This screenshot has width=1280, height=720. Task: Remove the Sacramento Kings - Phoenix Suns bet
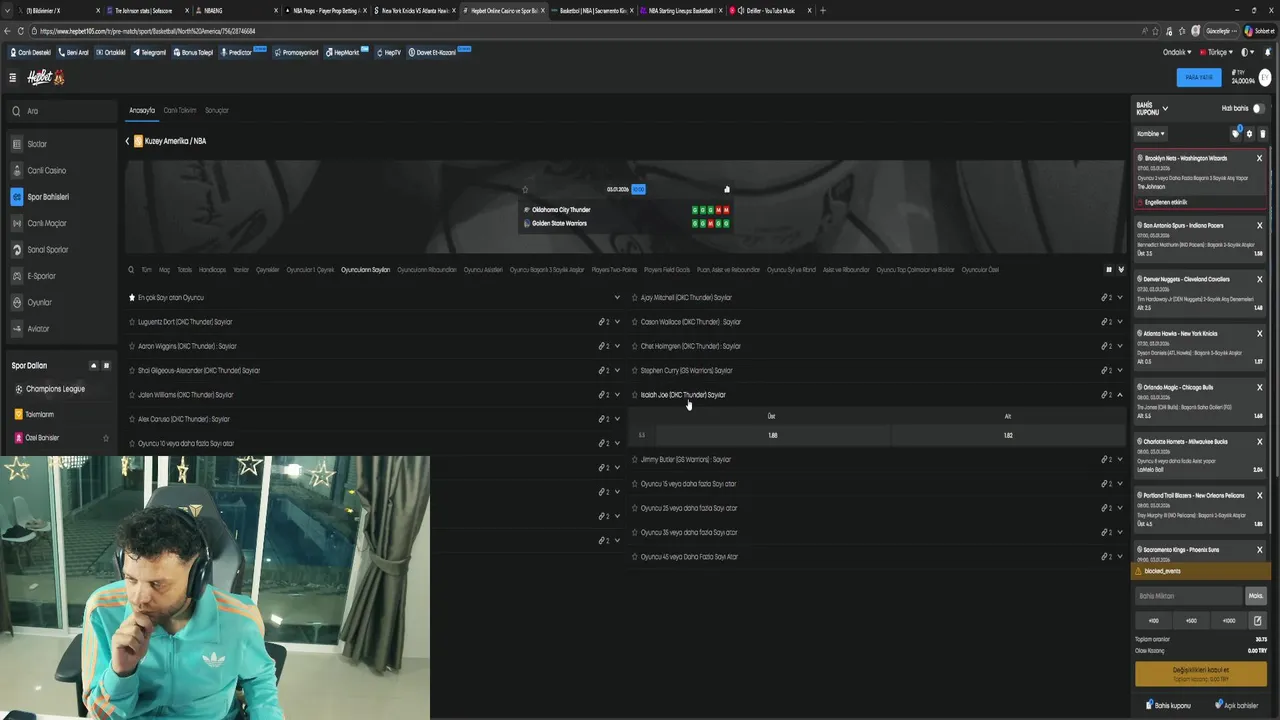pyautogui.click(x=1259, y=549)
